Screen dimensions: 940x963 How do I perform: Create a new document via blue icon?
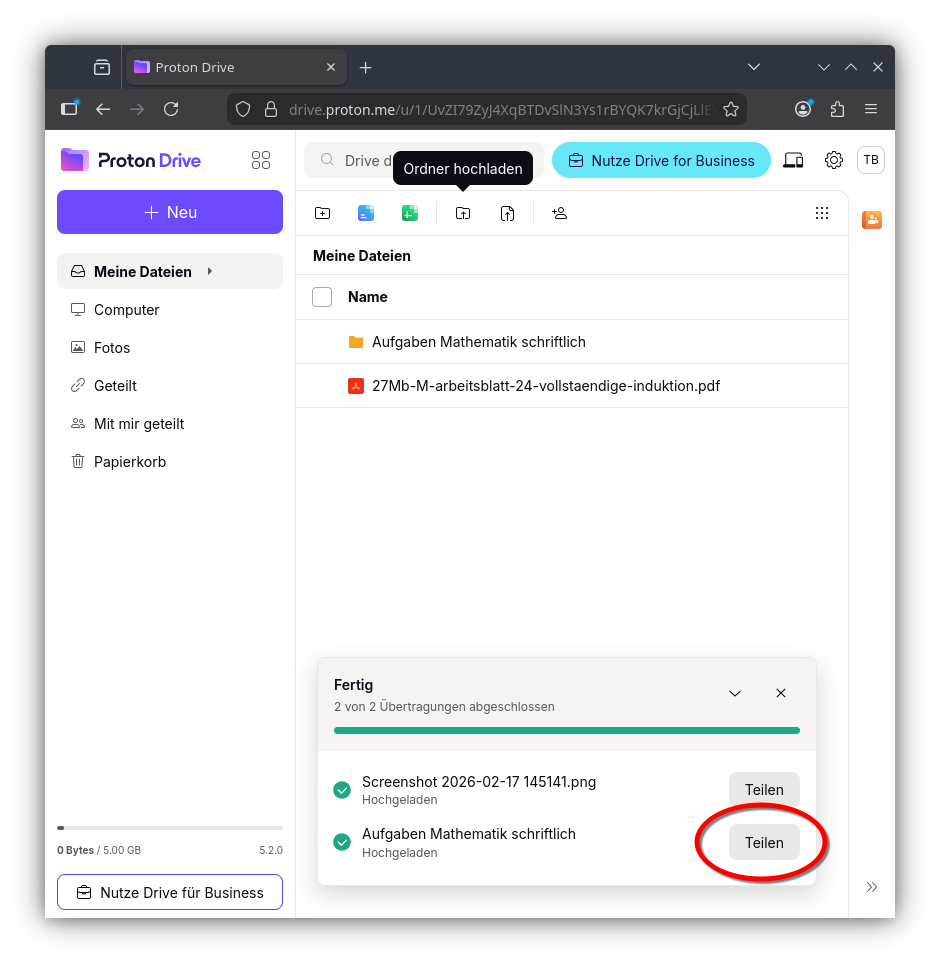coord(366,213)
